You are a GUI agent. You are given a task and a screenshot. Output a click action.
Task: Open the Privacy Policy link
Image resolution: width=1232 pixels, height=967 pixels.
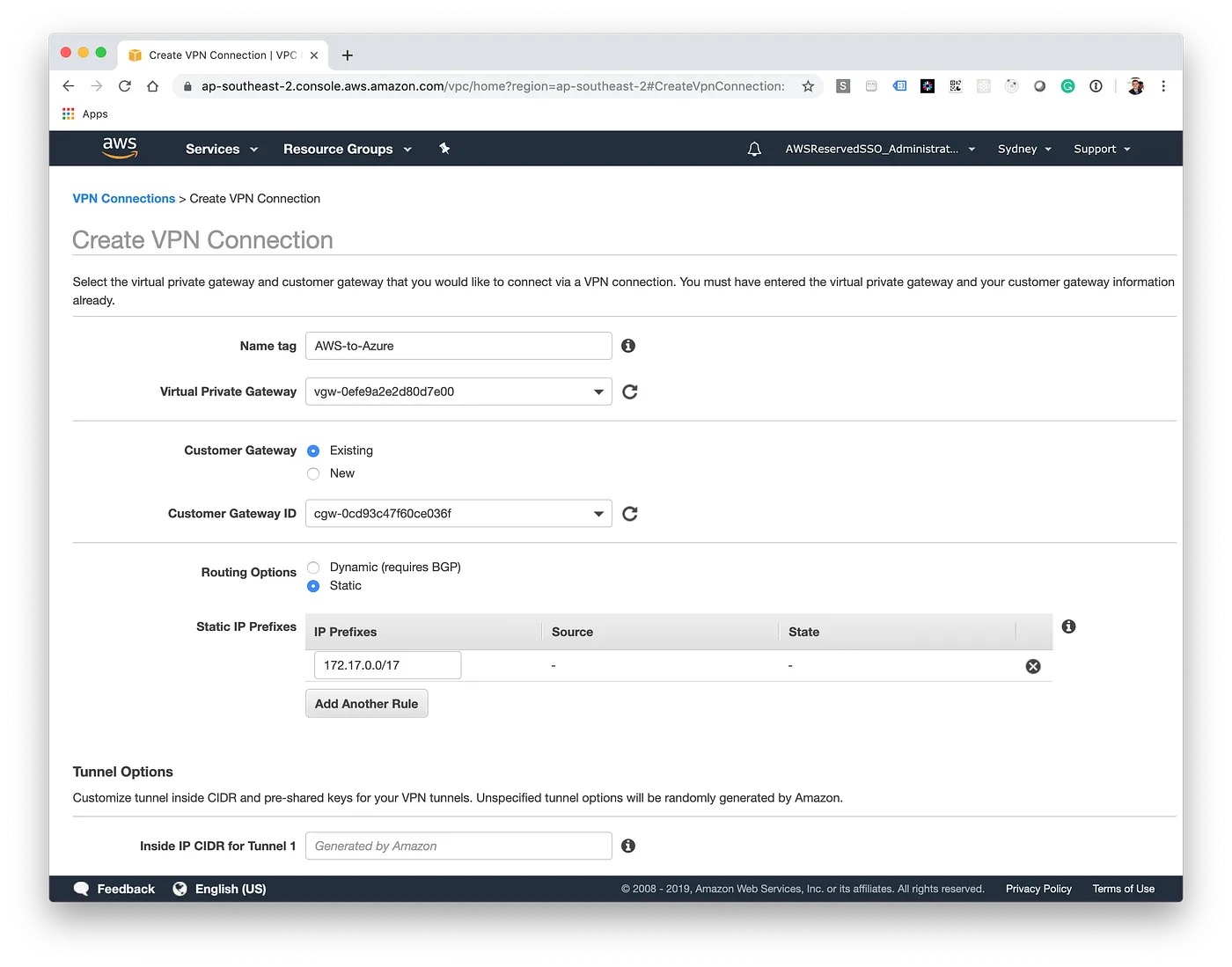1038,890
